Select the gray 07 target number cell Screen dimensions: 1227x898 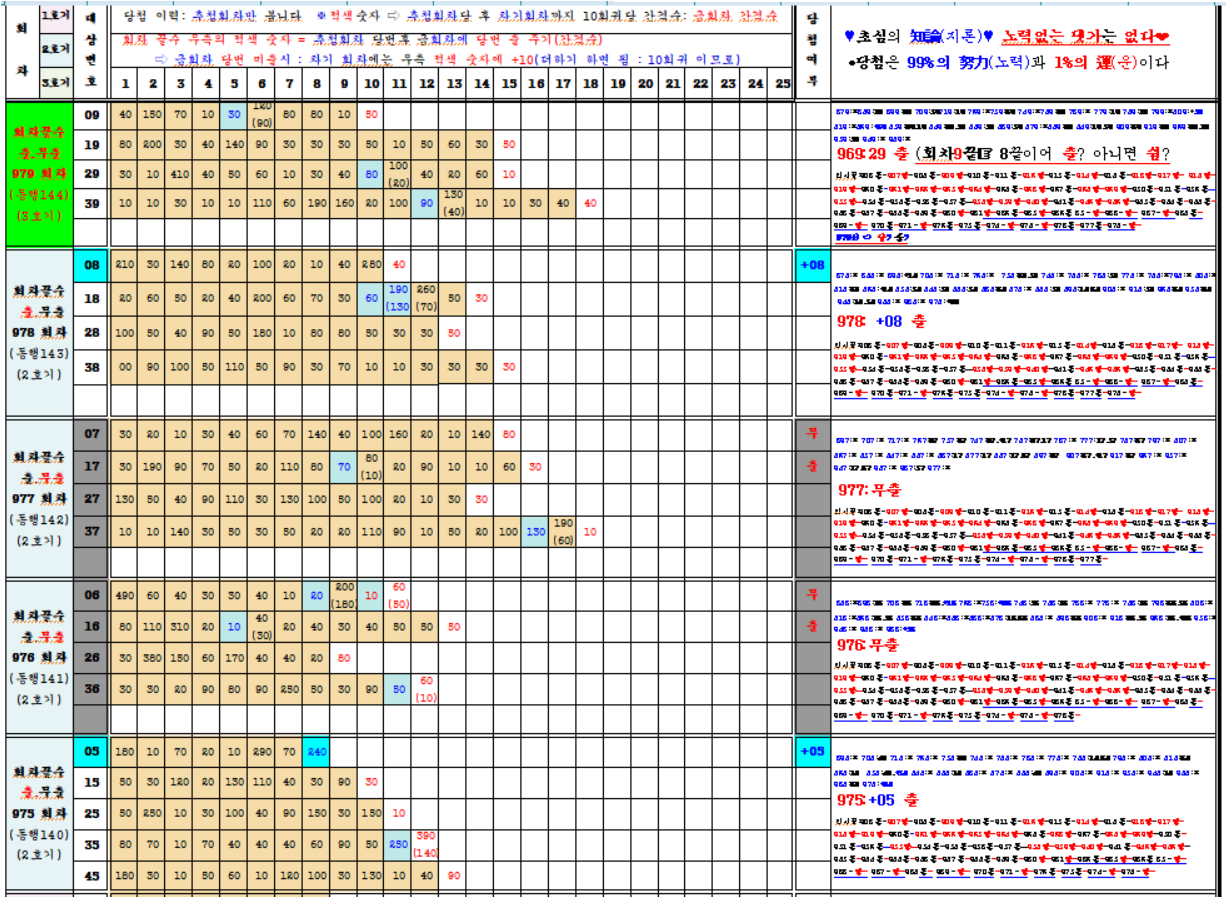[91, 434]
